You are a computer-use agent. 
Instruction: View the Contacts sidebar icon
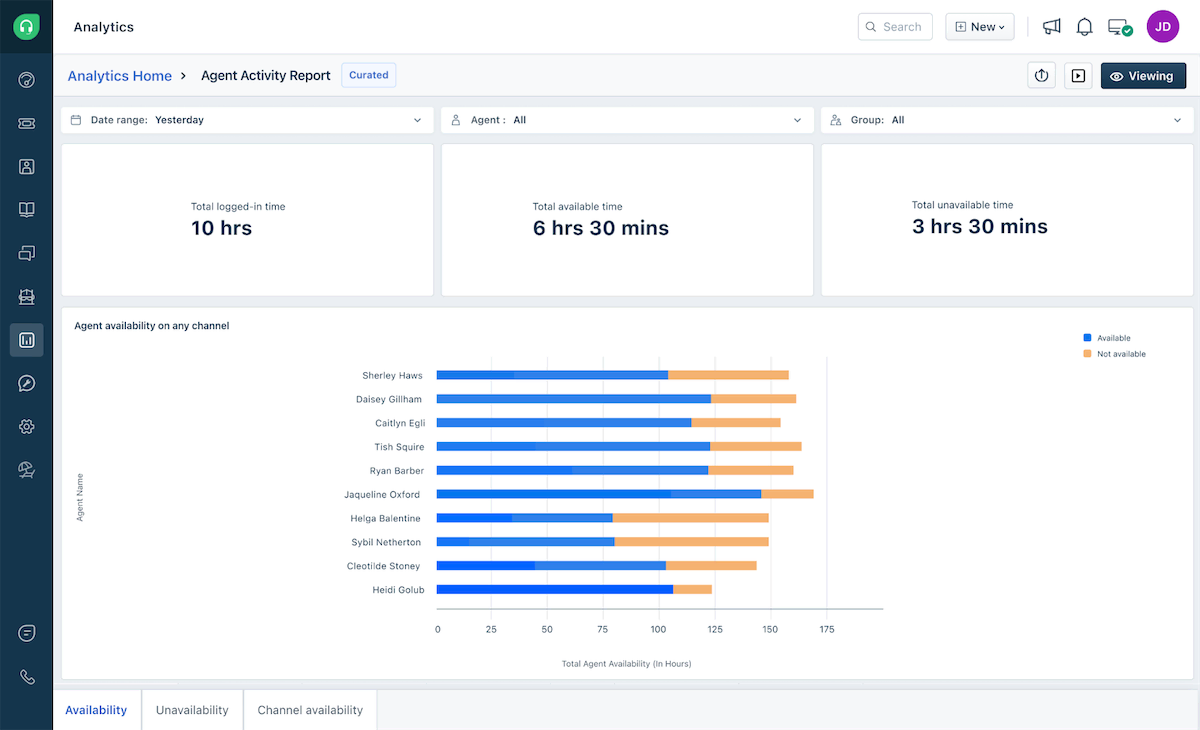(x=26, y=166)
